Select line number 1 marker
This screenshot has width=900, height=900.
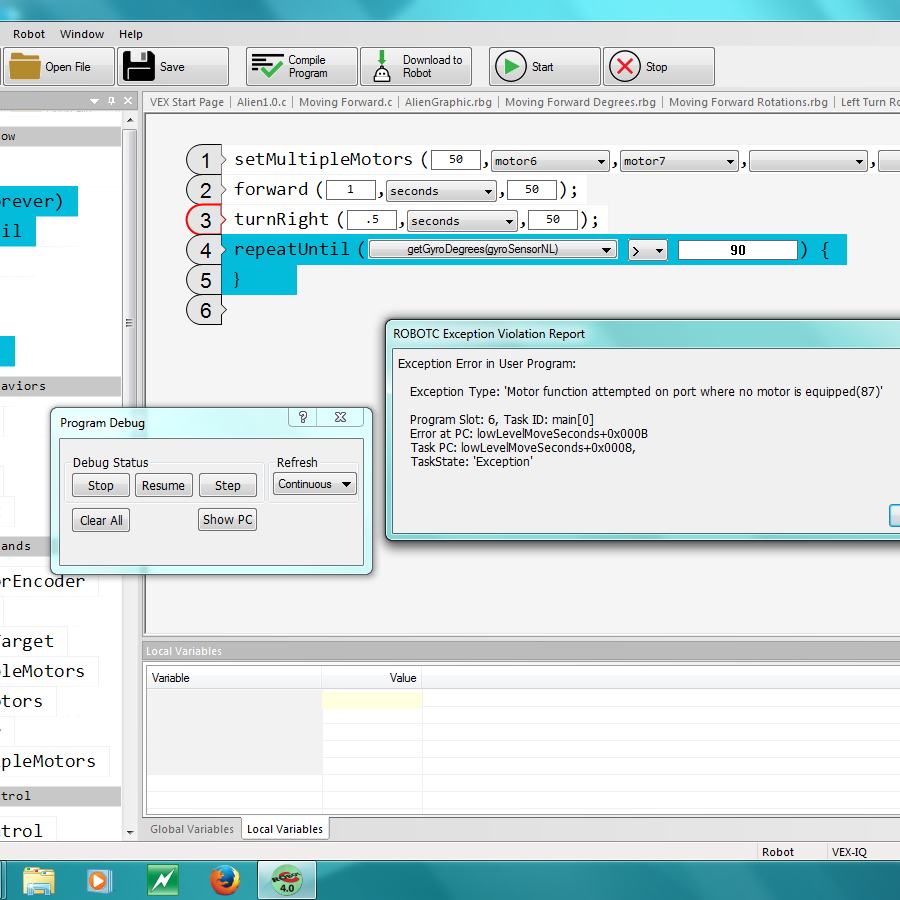point(205,160)
